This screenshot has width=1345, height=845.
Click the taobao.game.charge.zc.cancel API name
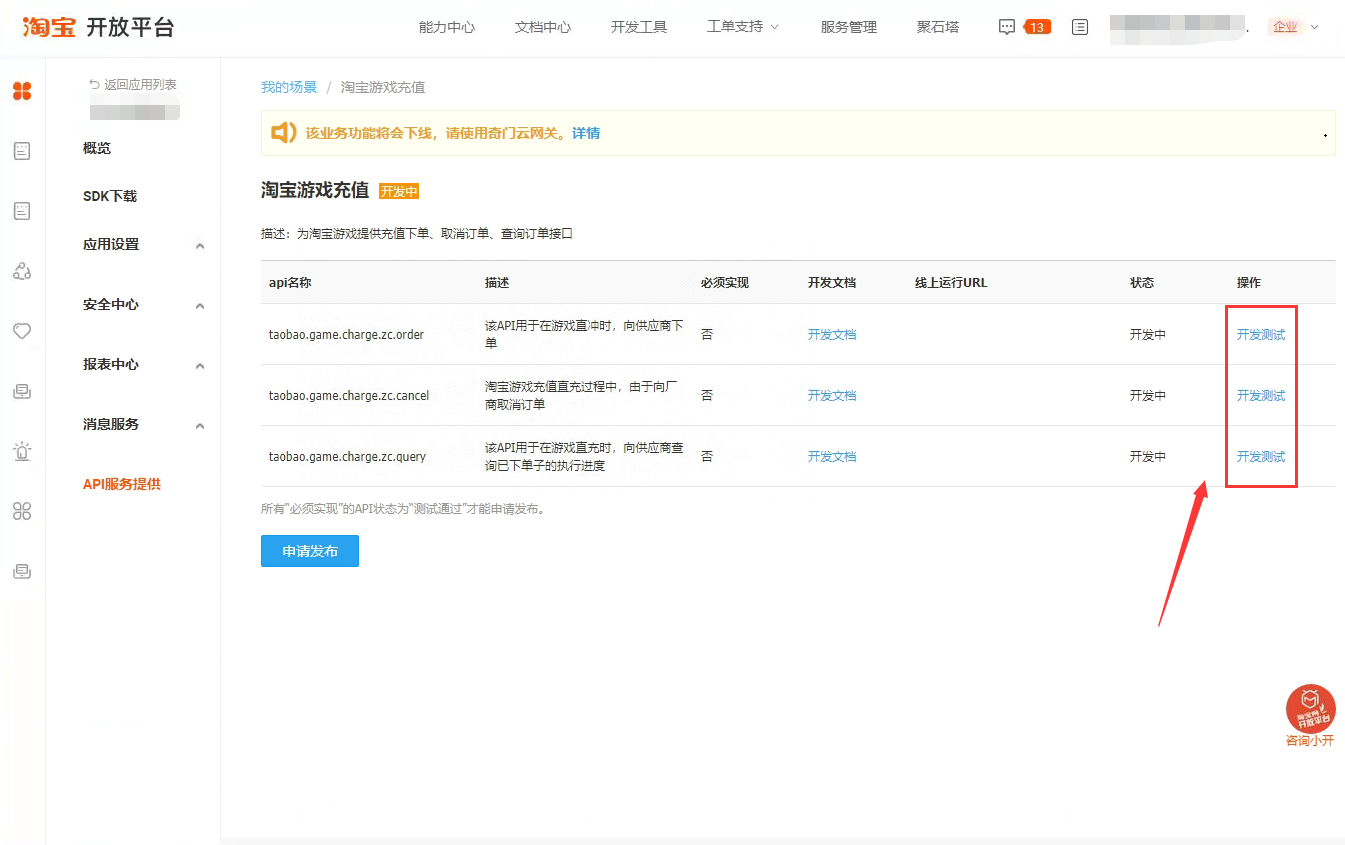coord(349,396)
